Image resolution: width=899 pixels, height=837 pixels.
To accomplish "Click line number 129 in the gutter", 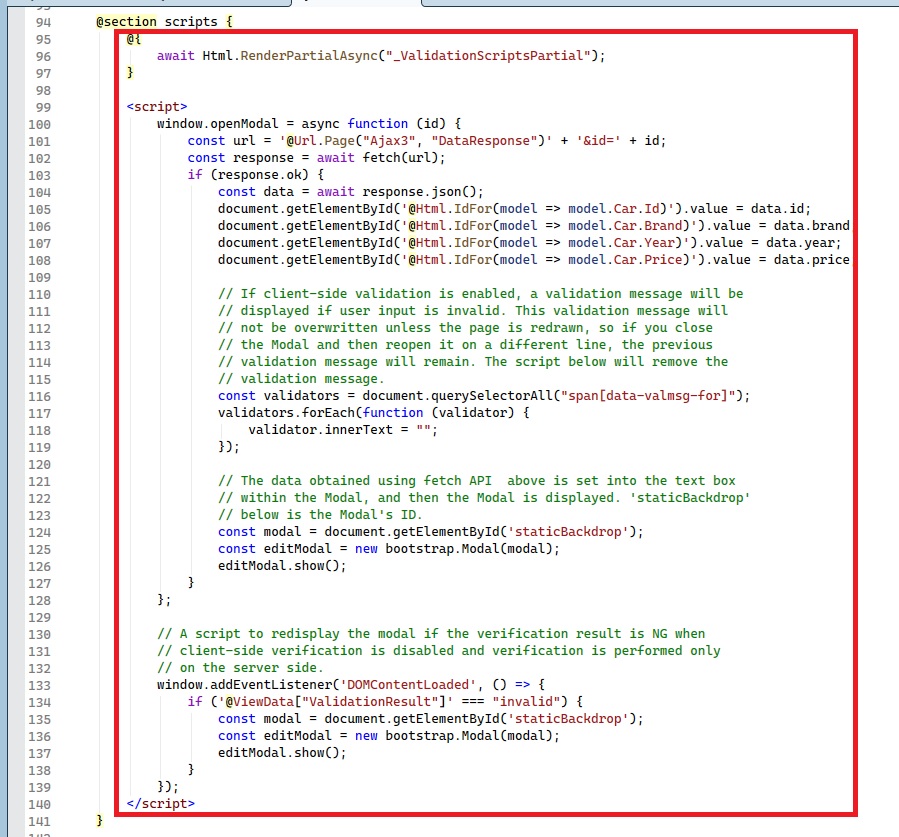I will [x=40, y=617].
